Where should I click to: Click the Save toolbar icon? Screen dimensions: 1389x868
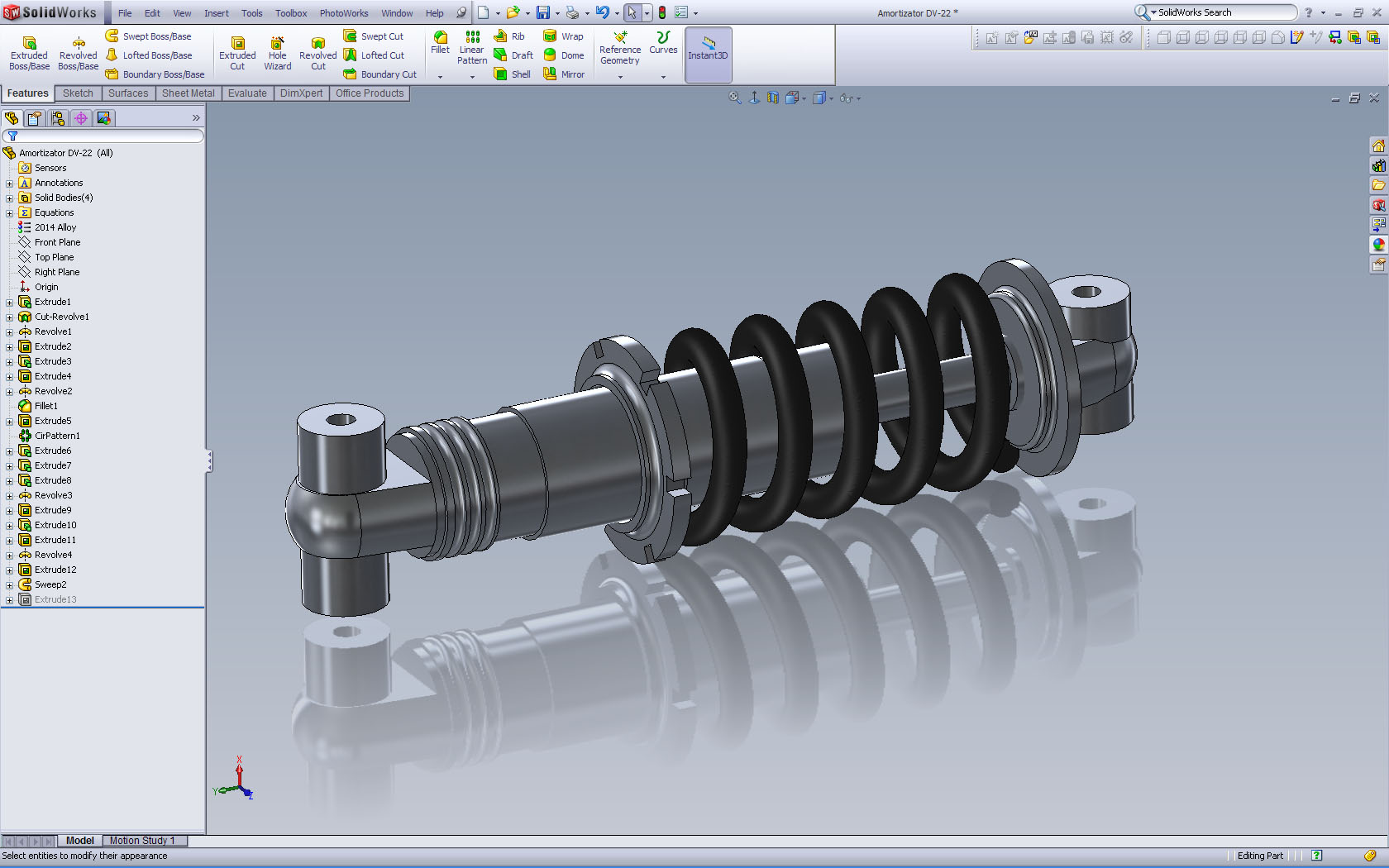543,12
